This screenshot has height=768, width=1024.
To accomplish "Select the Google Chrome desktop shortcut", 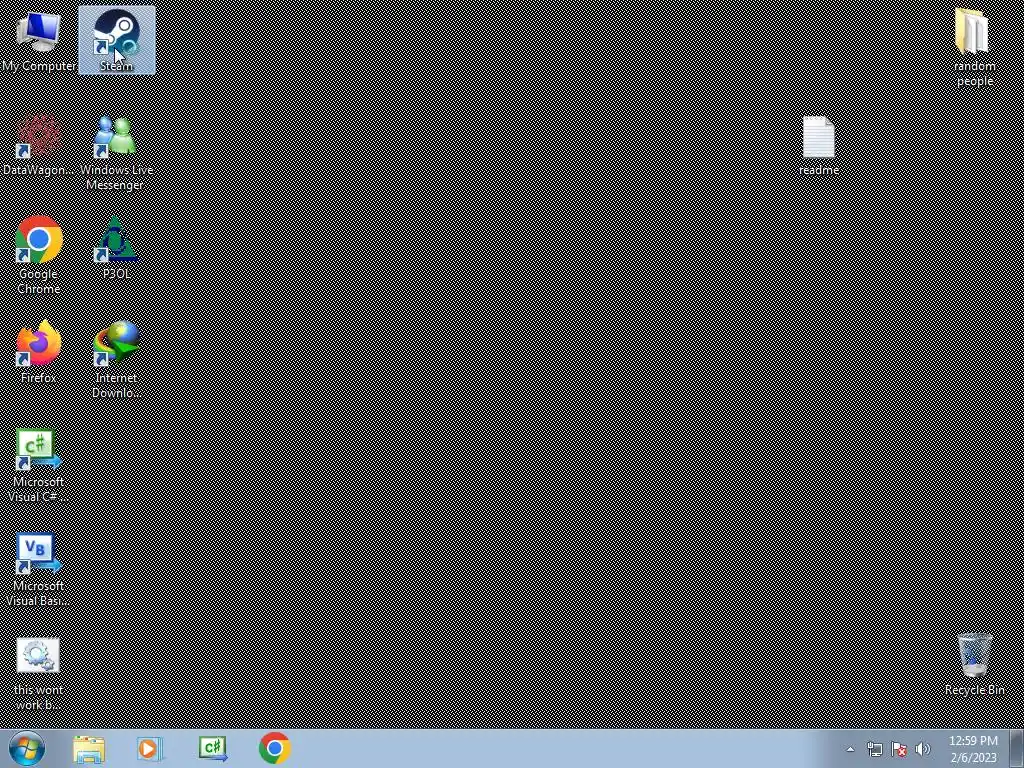I will pos(39,256).
